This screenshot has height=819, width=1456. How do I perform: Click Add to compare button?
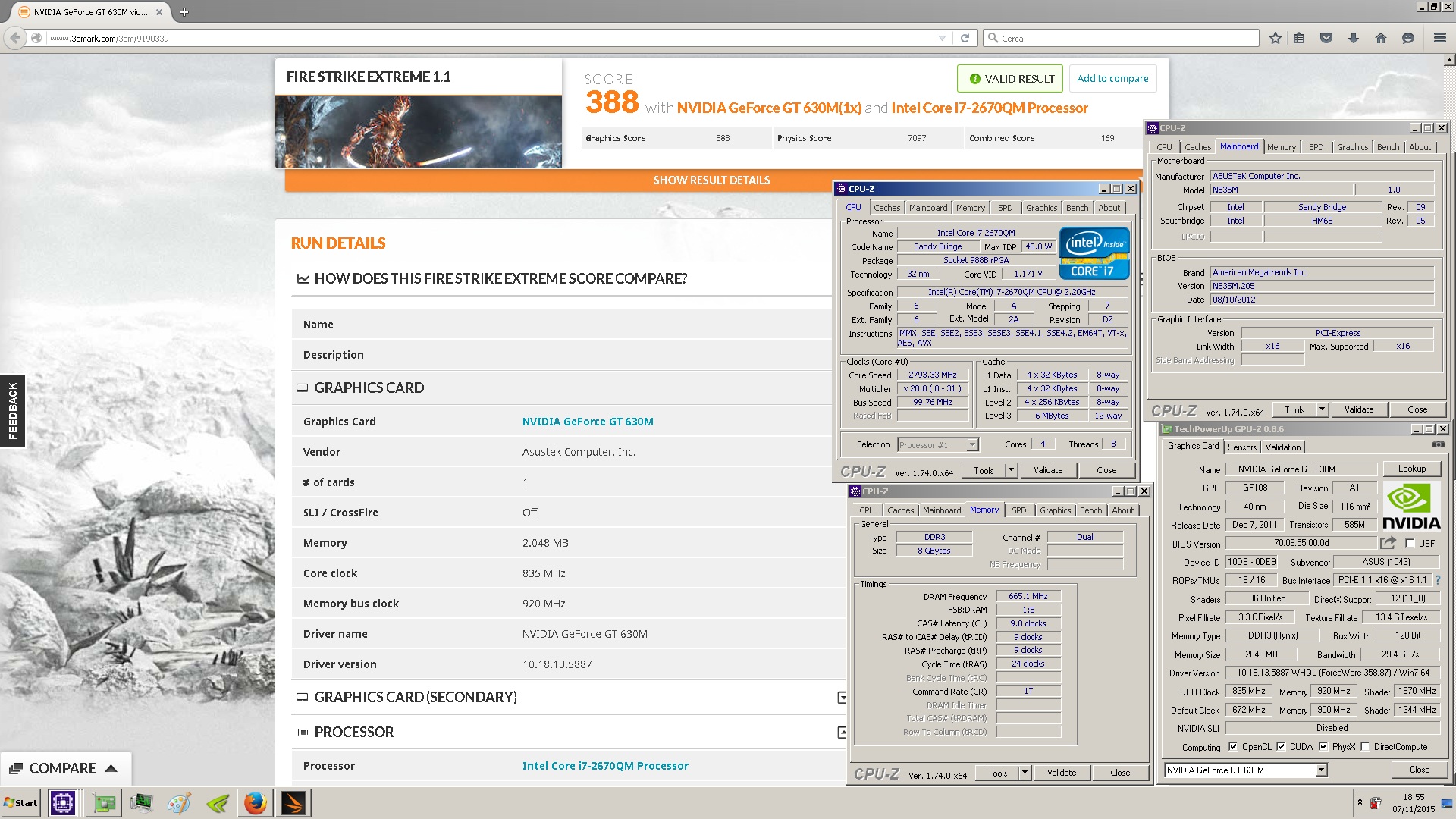1112,78
